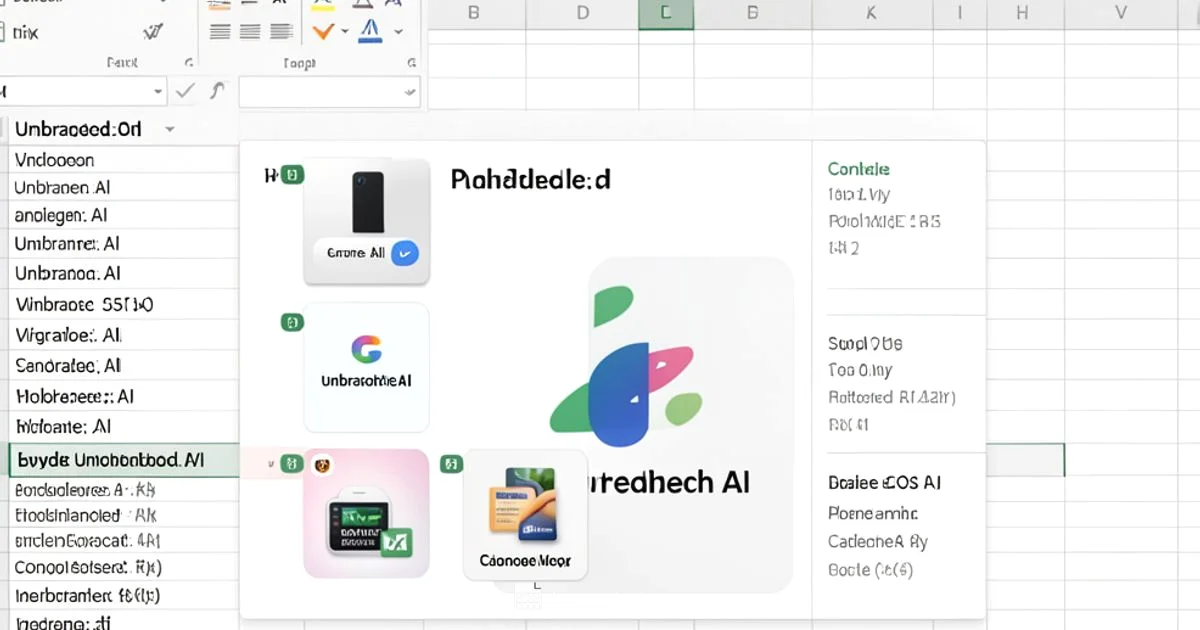
Task: Click the Dealee EOS AI link
Action: click(884, 482)
